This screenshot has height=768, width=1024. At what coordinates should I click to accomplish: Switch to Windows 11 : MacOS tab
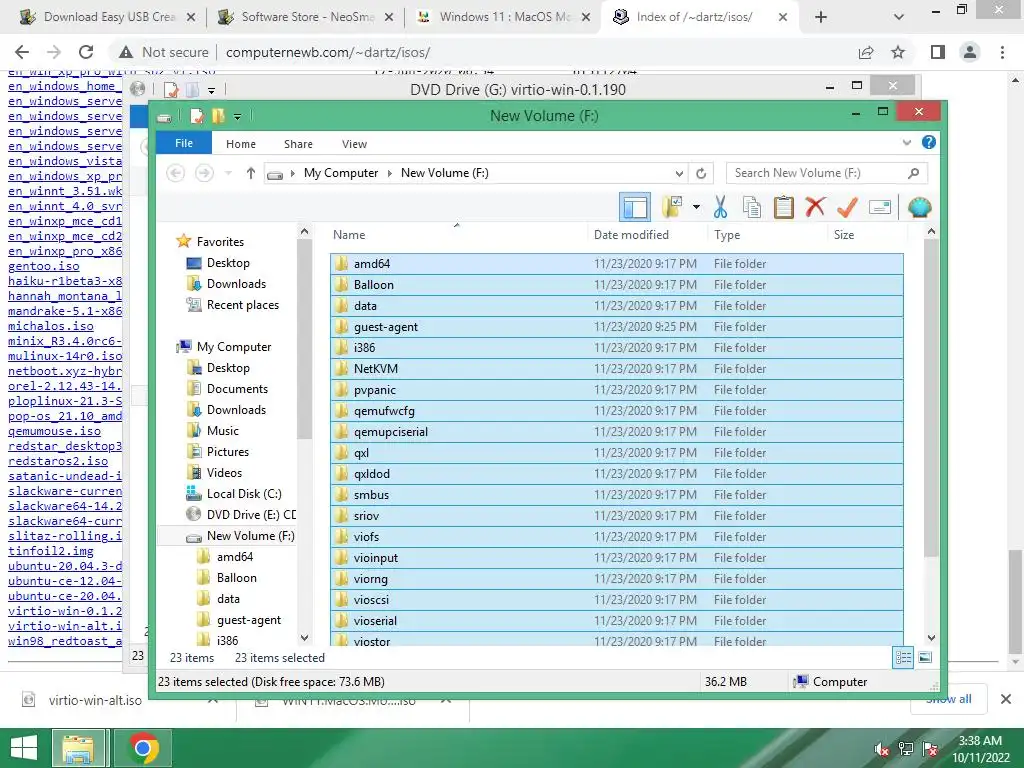pos(503,17)
